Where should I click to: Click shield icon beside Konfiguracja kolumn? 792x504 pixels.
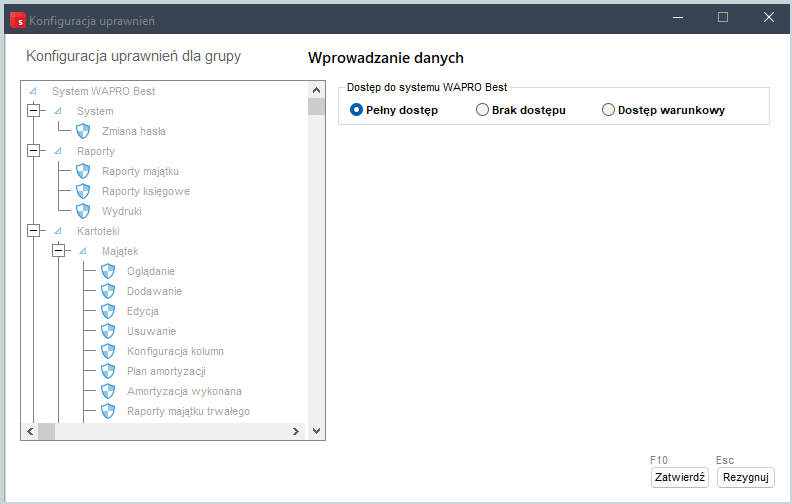pyautogui.click(x=108, y=351)
